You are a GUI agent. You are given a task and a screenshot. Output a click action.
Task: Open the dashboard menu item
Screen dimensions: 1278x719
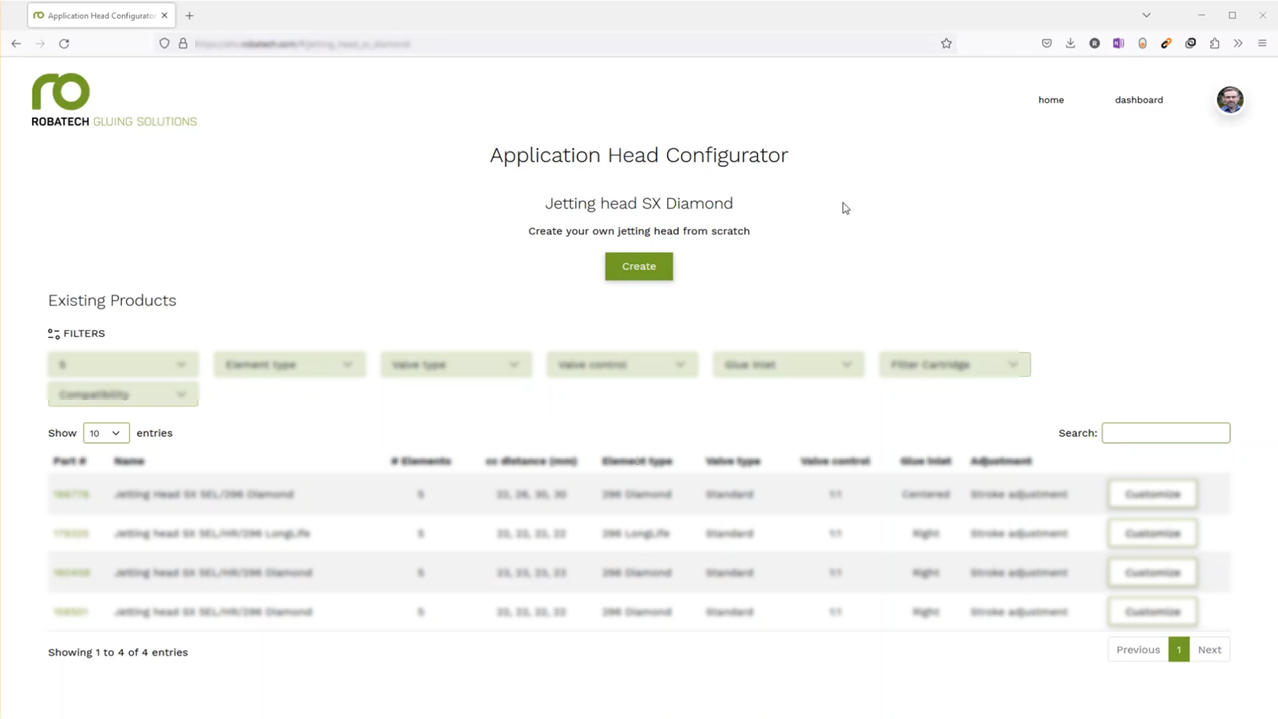(1138, 100)
